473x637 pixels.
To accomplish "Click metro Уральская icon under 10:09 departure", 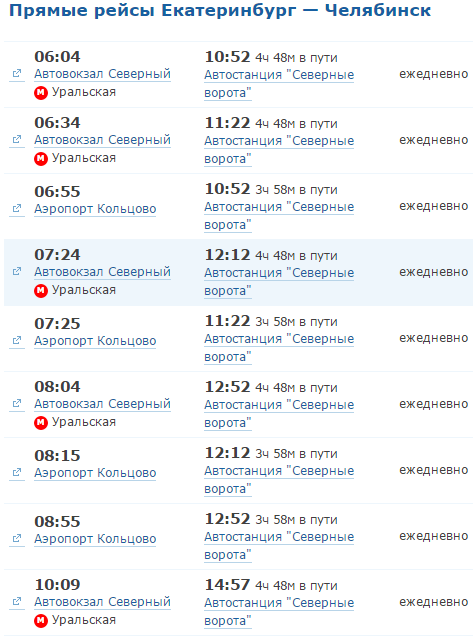I will point(41,620).
